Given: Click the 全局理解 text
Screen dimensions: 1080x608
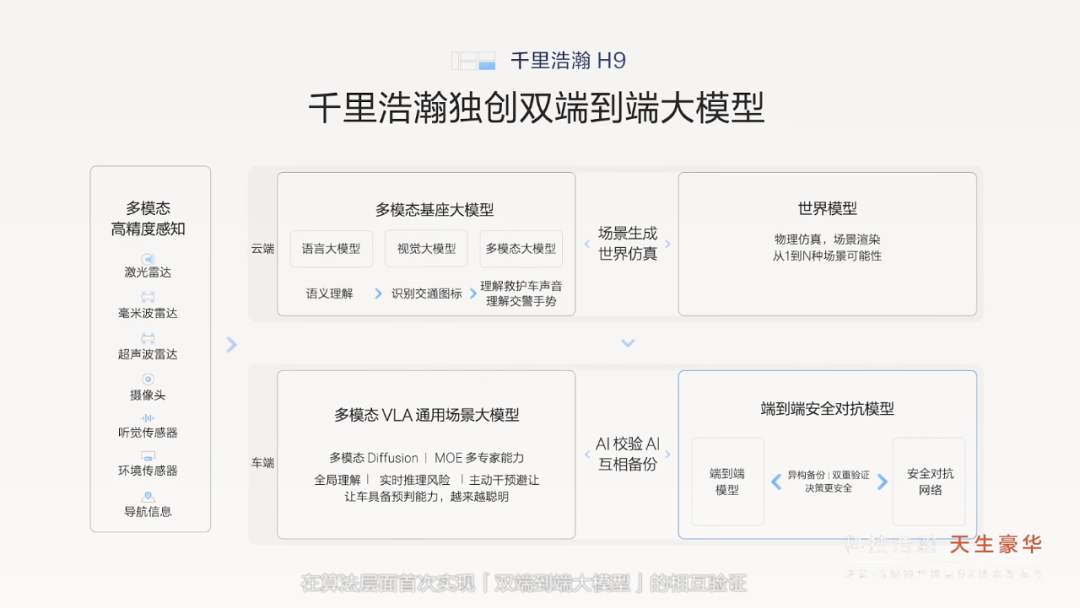Looking at the screenshot, I should 338,480.
